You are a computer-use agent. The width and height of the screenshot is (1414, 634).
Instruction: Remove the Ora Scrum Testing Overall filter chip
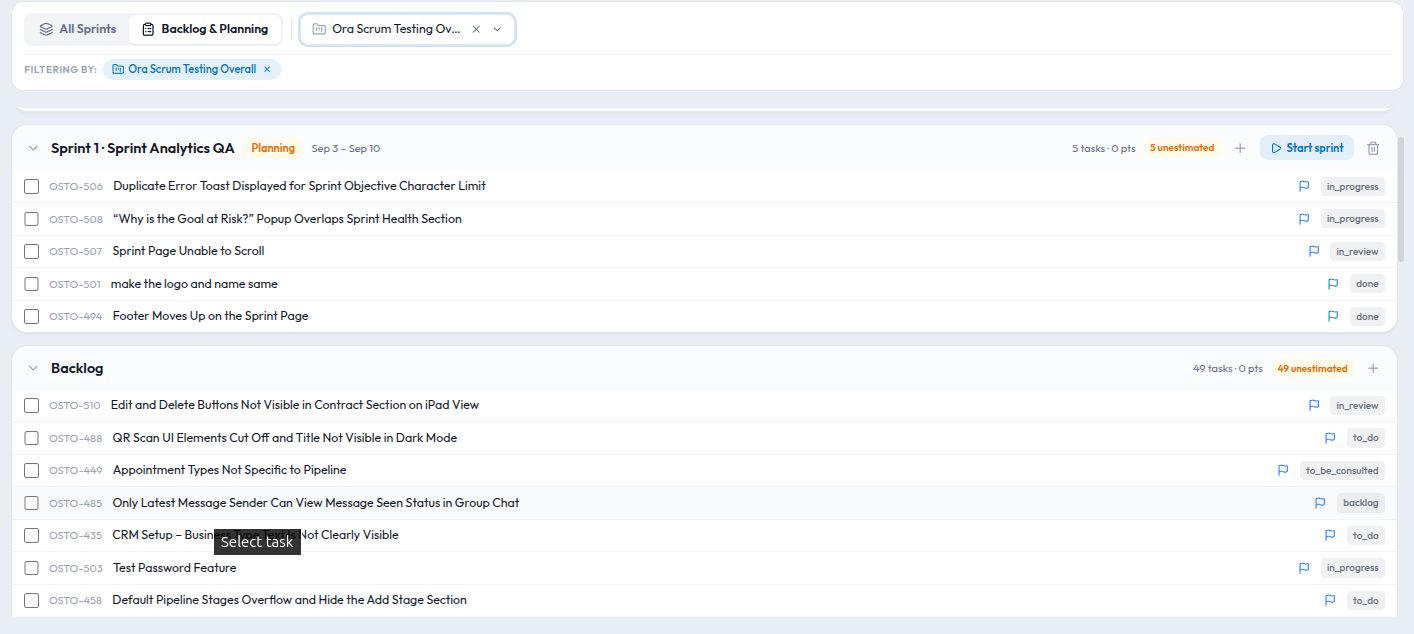[267, 69]
